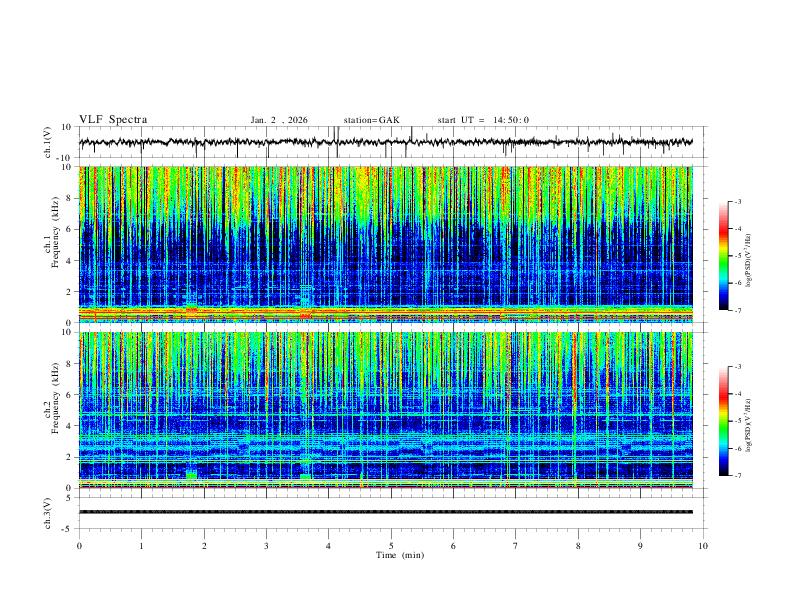Image resolution: width=792 pixels, height=612 pixels.
Task: Click the 'VLF Spectra' title text
Action: click(x=113, y=120)
